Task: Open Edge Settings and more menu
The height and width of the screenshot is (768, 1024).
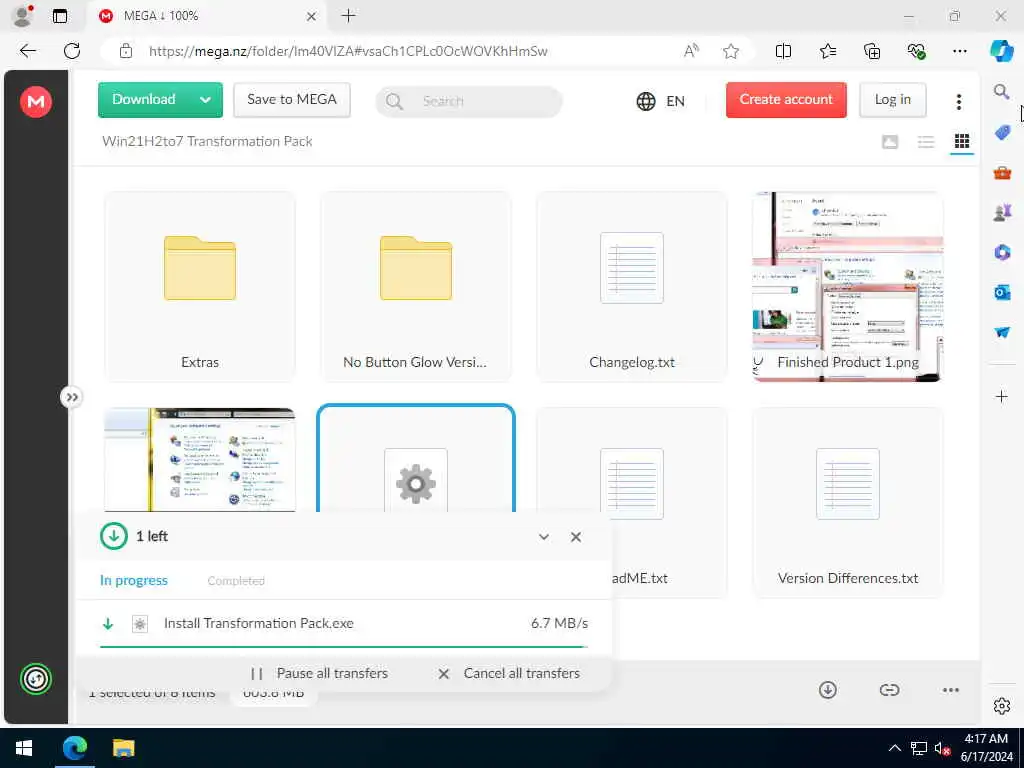Action: [959, 51]
